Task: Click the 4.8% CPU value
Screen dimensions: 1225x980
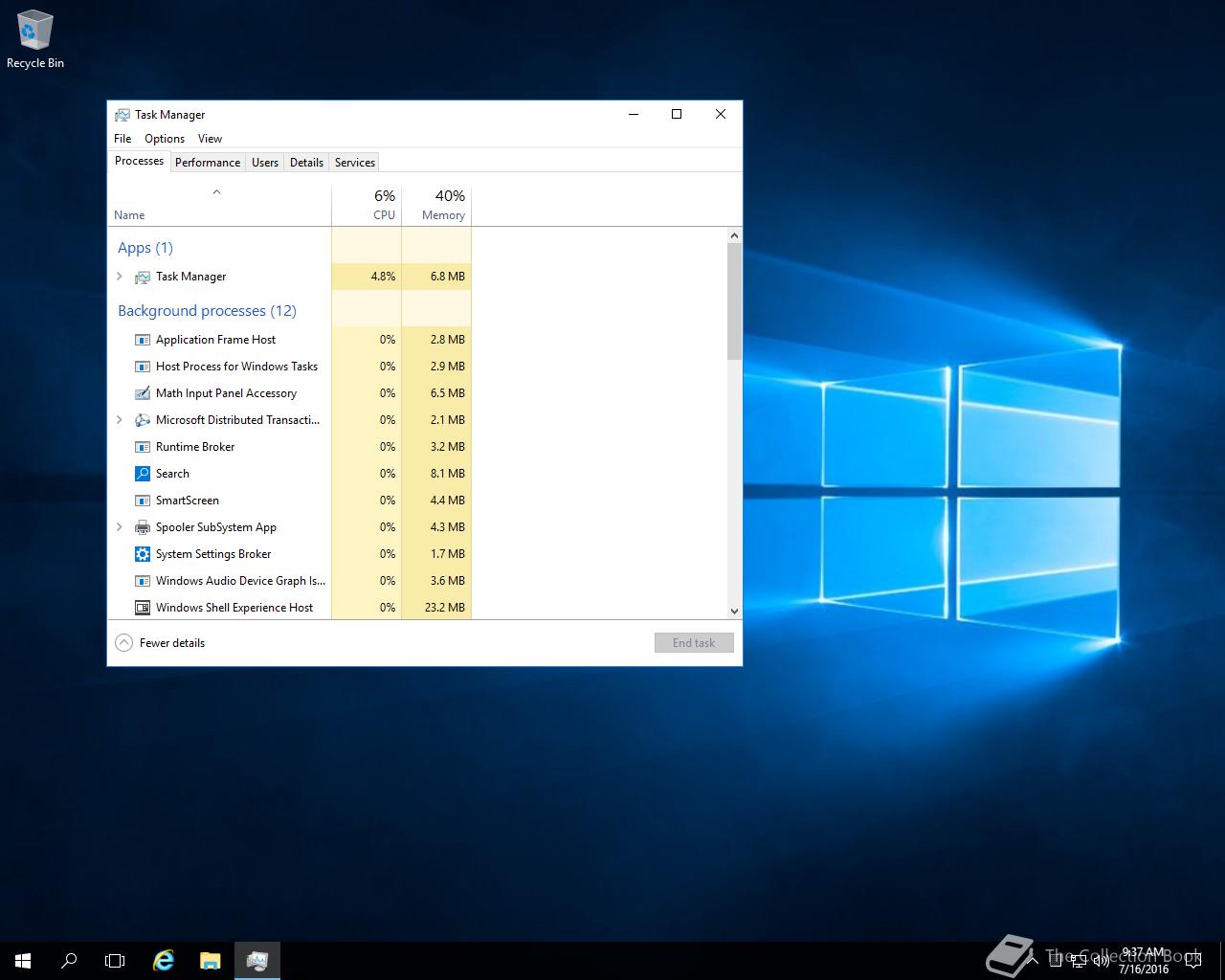Action: tap(383, 277)
